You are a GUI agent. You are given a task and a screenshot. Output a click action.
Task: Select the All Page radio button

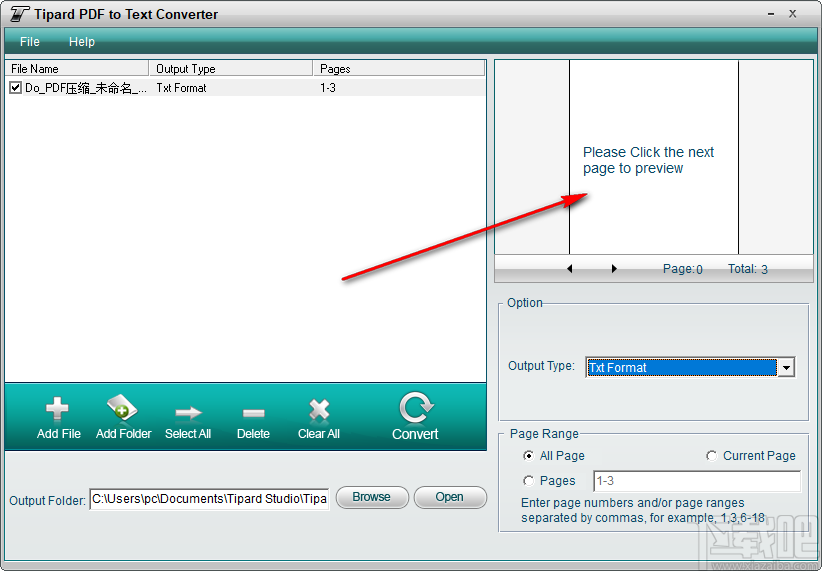pos(528,456)
